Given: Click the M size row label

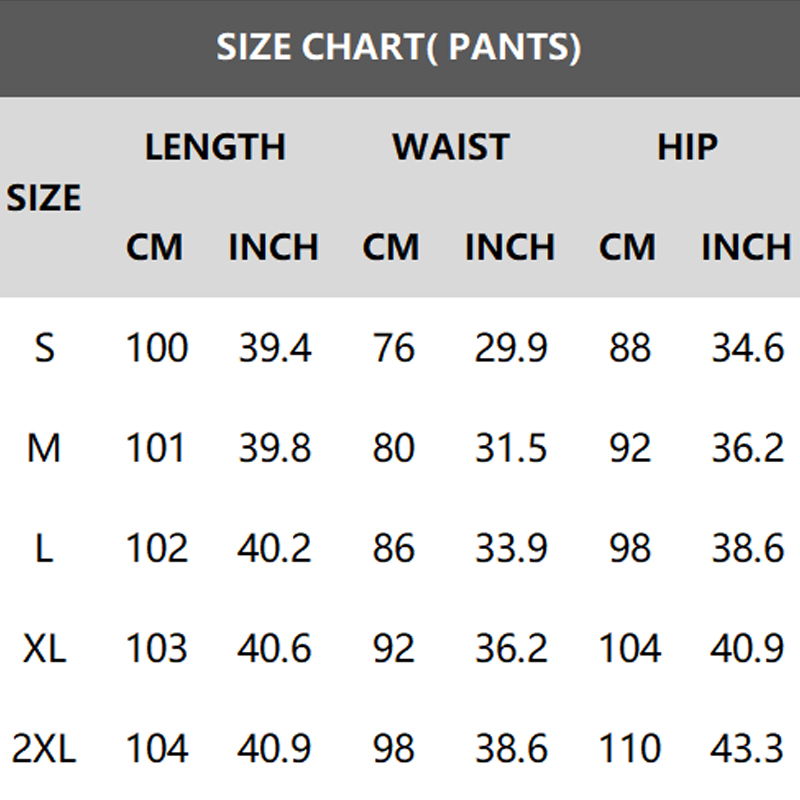Looking at the screenshot, I should (x=44, y=449).
